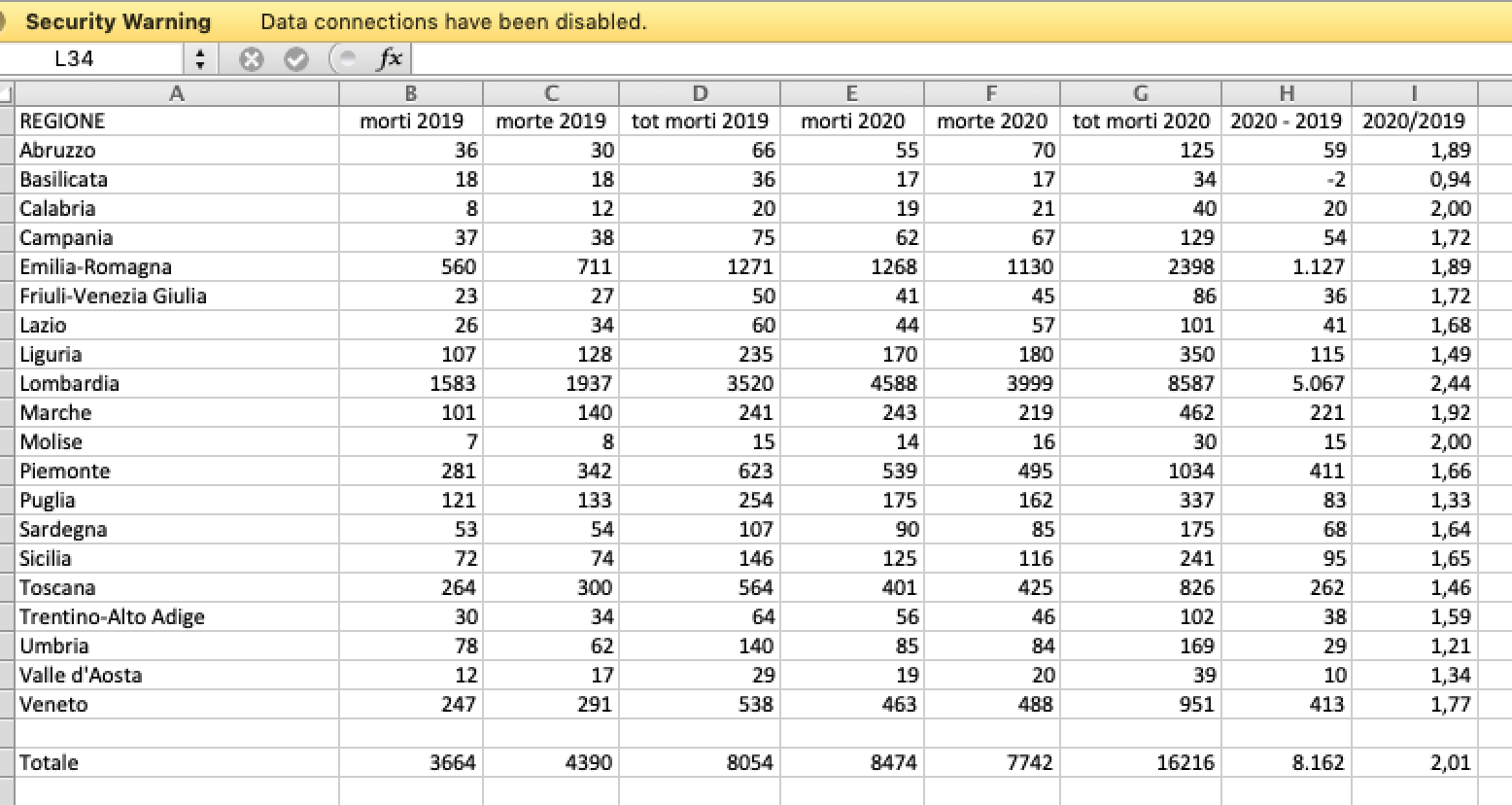Select column A header

pos(177,94)
